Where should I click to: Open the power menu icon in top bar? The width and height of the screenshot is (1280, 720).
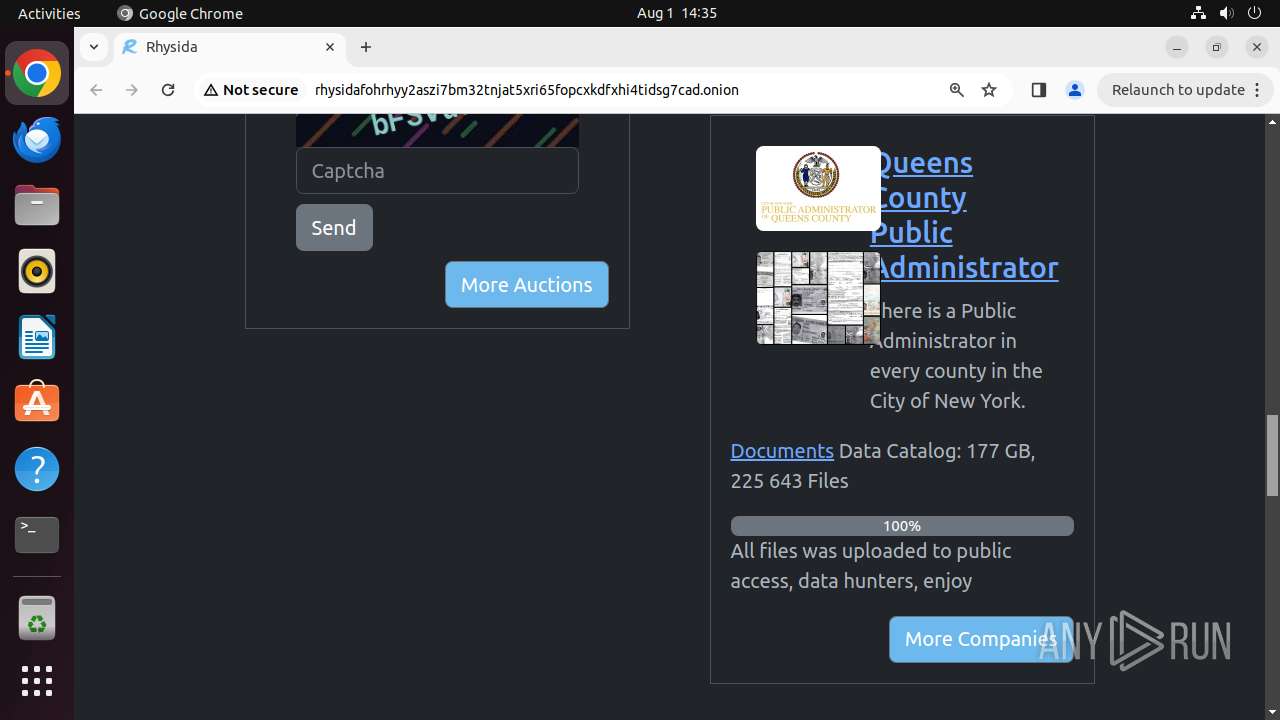pos(1255,13)
